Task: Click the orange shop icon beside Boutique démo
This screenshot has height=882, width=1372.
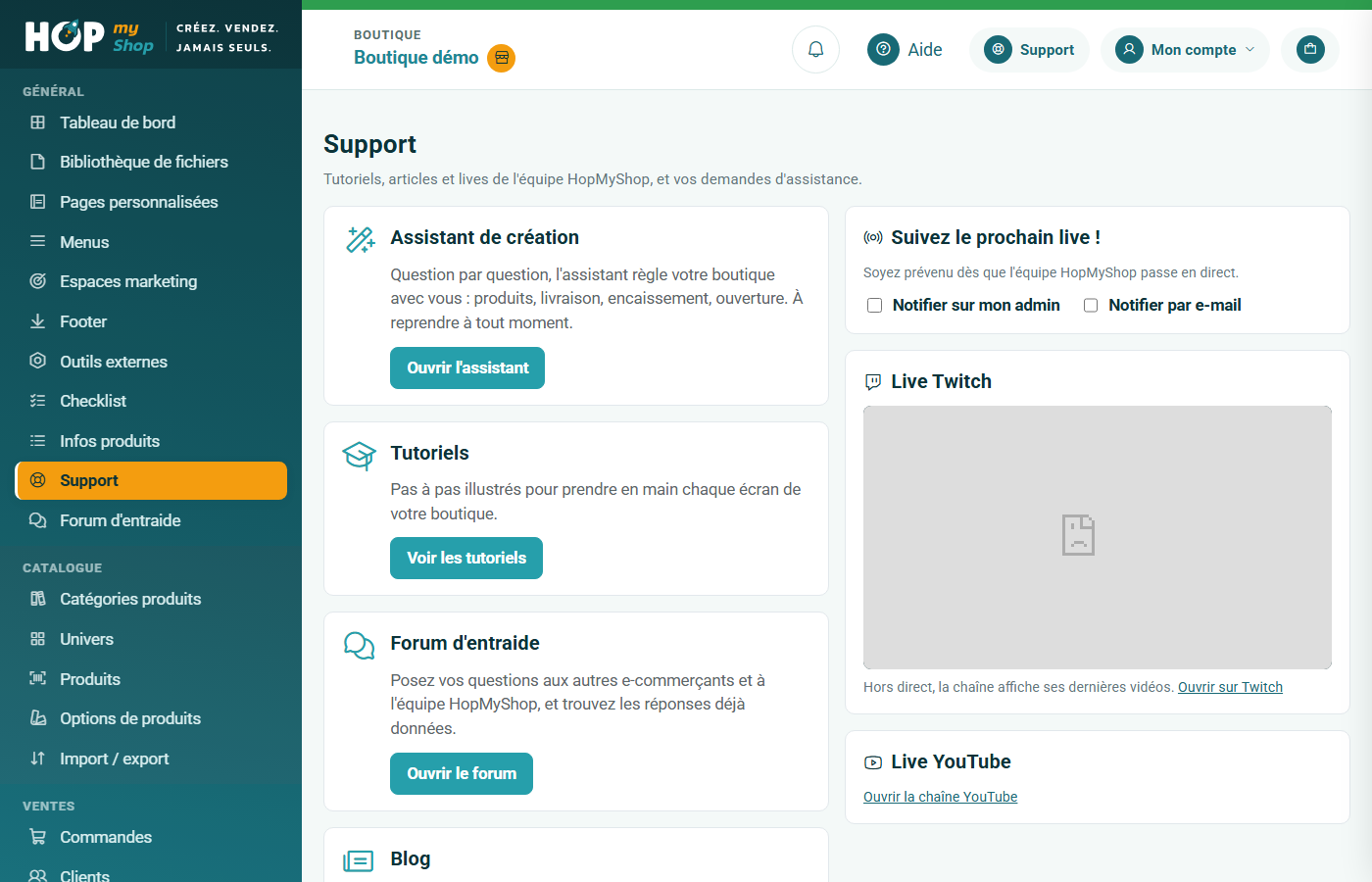Action: coord(502,58)
